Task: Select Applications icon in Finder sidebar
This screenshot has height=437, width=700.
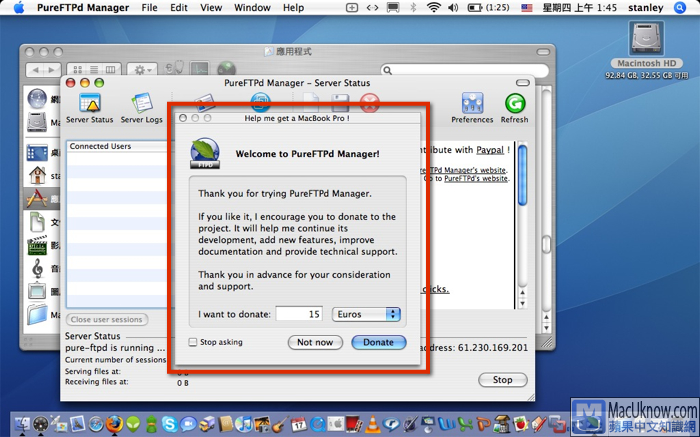Action: (x=37, y=198)
